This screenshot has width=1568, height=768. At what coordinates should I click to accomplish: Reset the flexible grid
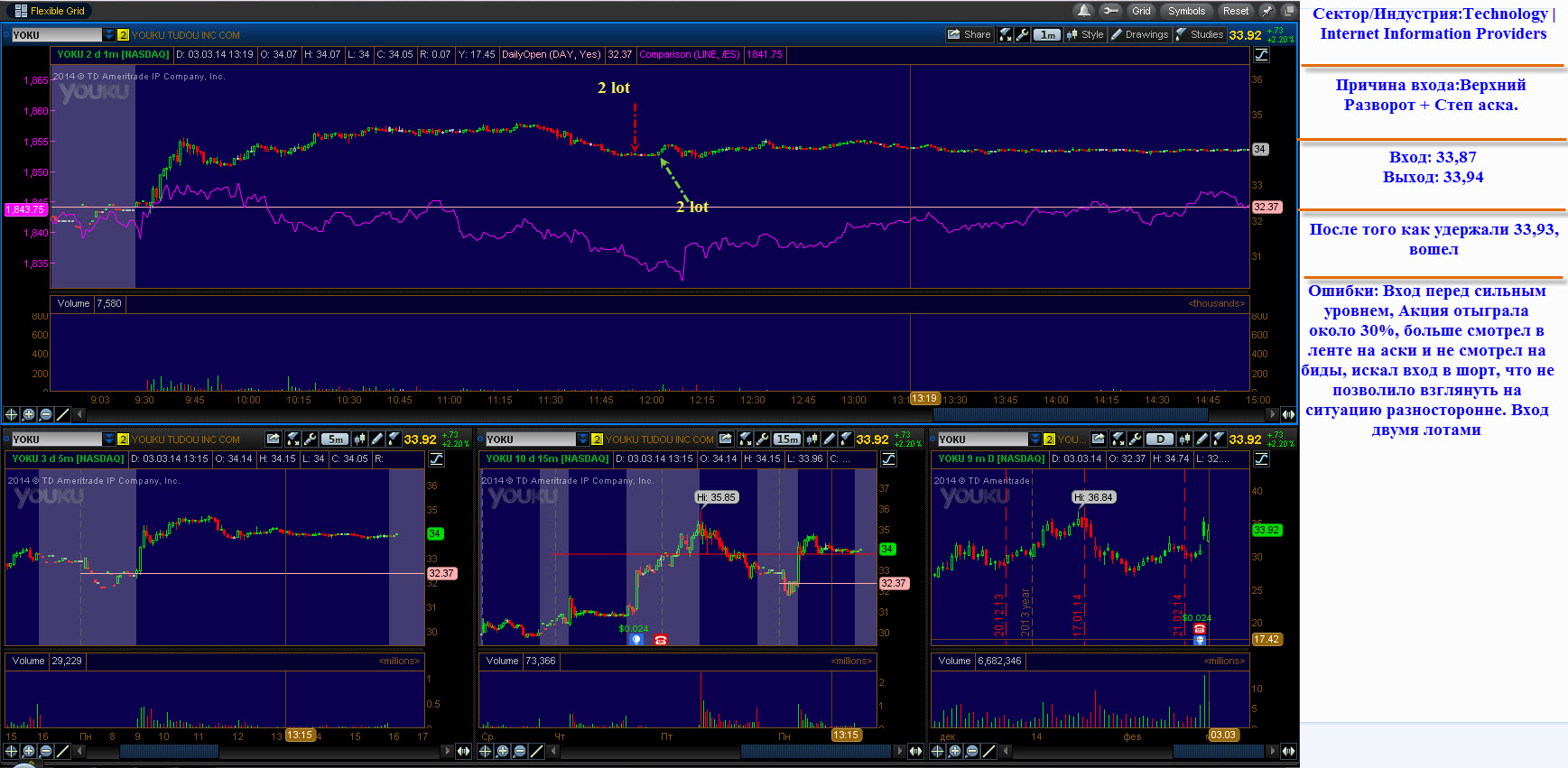[x=1236, y=11]
